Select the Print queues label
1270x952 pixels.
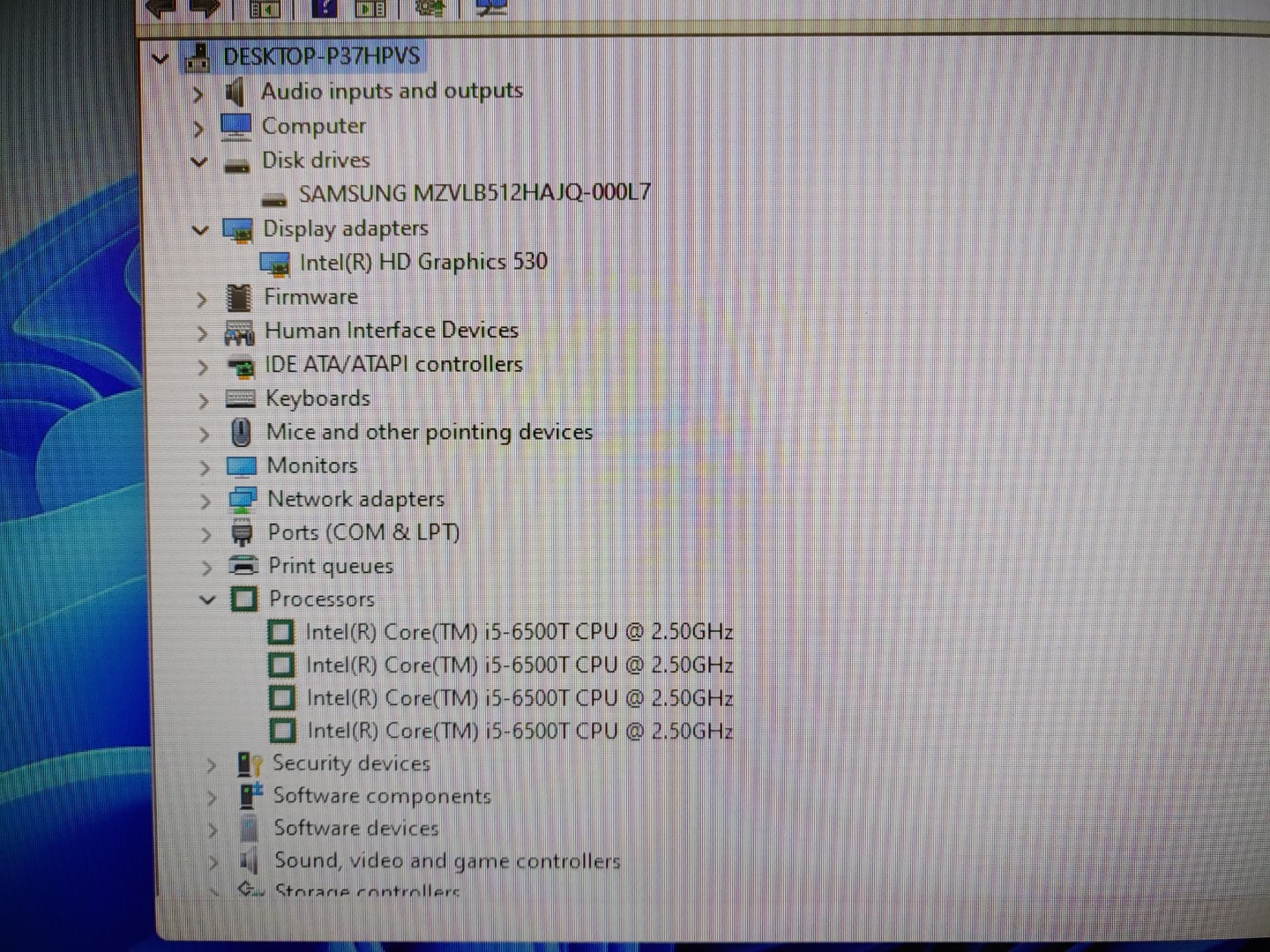click(x=331, y=566)
